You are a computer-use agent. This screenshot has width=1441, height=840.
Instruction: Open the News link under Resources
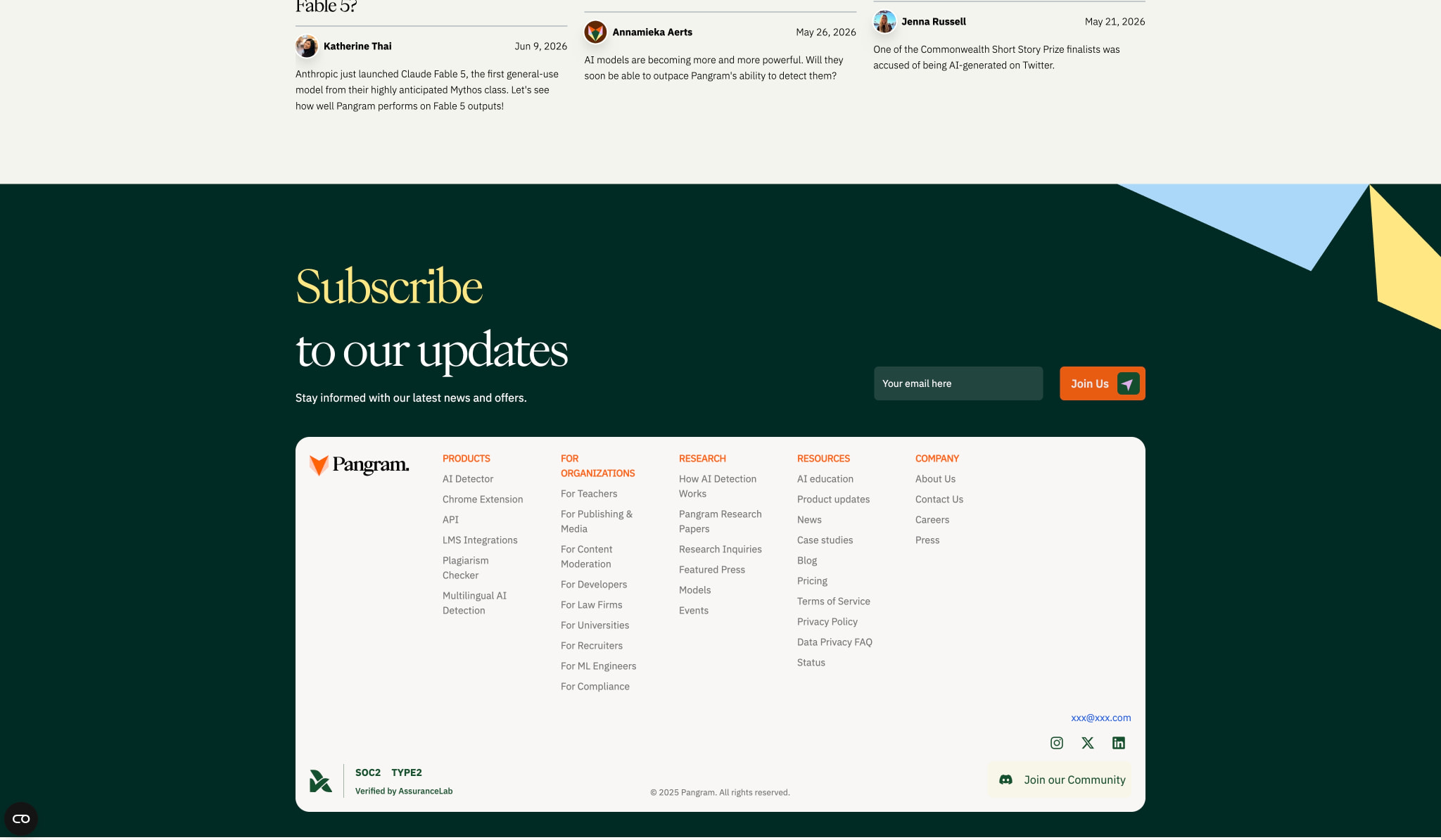coord(809,520)
